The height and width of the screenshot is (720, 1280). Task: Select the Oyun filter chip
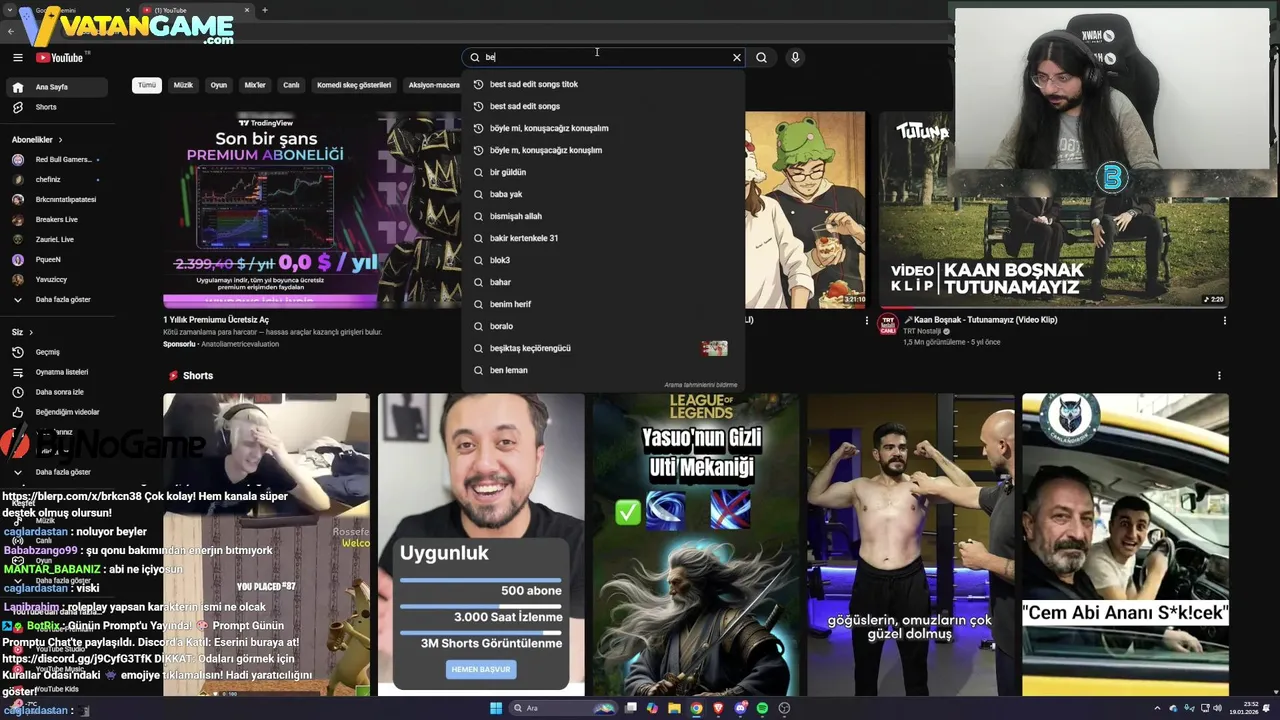point(218,85)
